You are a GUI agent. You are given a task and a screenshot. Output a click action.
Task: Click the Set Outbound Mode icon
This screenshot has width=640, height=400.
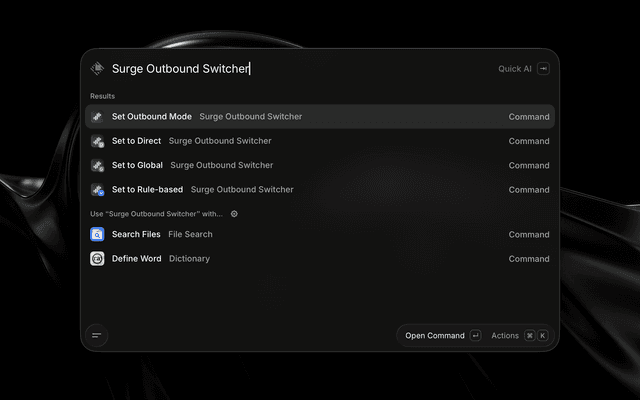coord(97,117)
